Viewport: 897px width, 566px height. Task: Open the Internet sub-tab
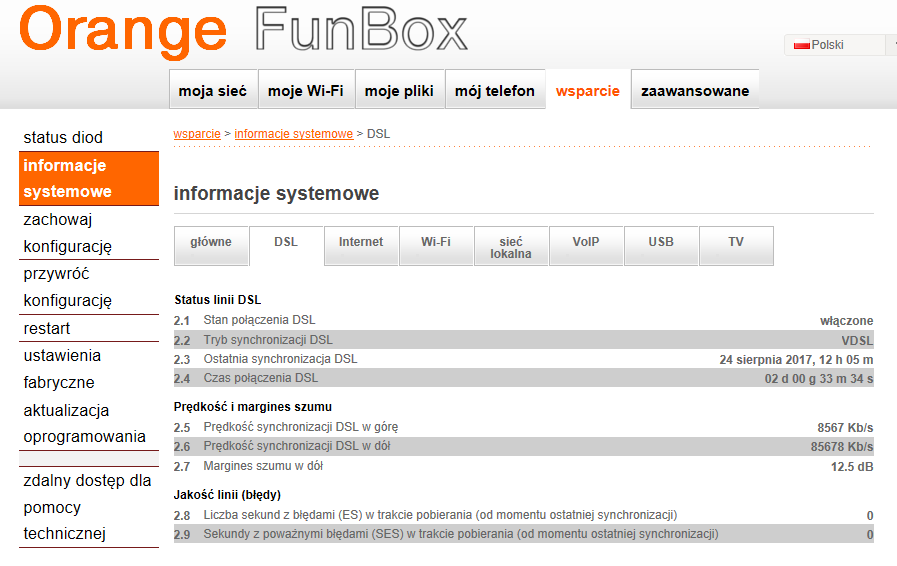tap(361, 246)
